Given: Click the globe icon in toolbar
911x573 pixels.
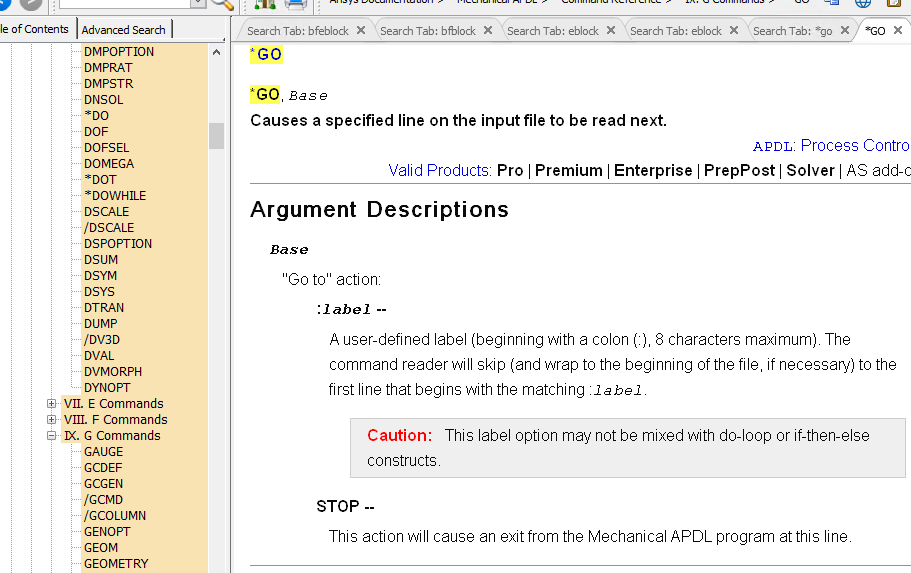Looking at the screenshot, I should [x=862, y=4].
